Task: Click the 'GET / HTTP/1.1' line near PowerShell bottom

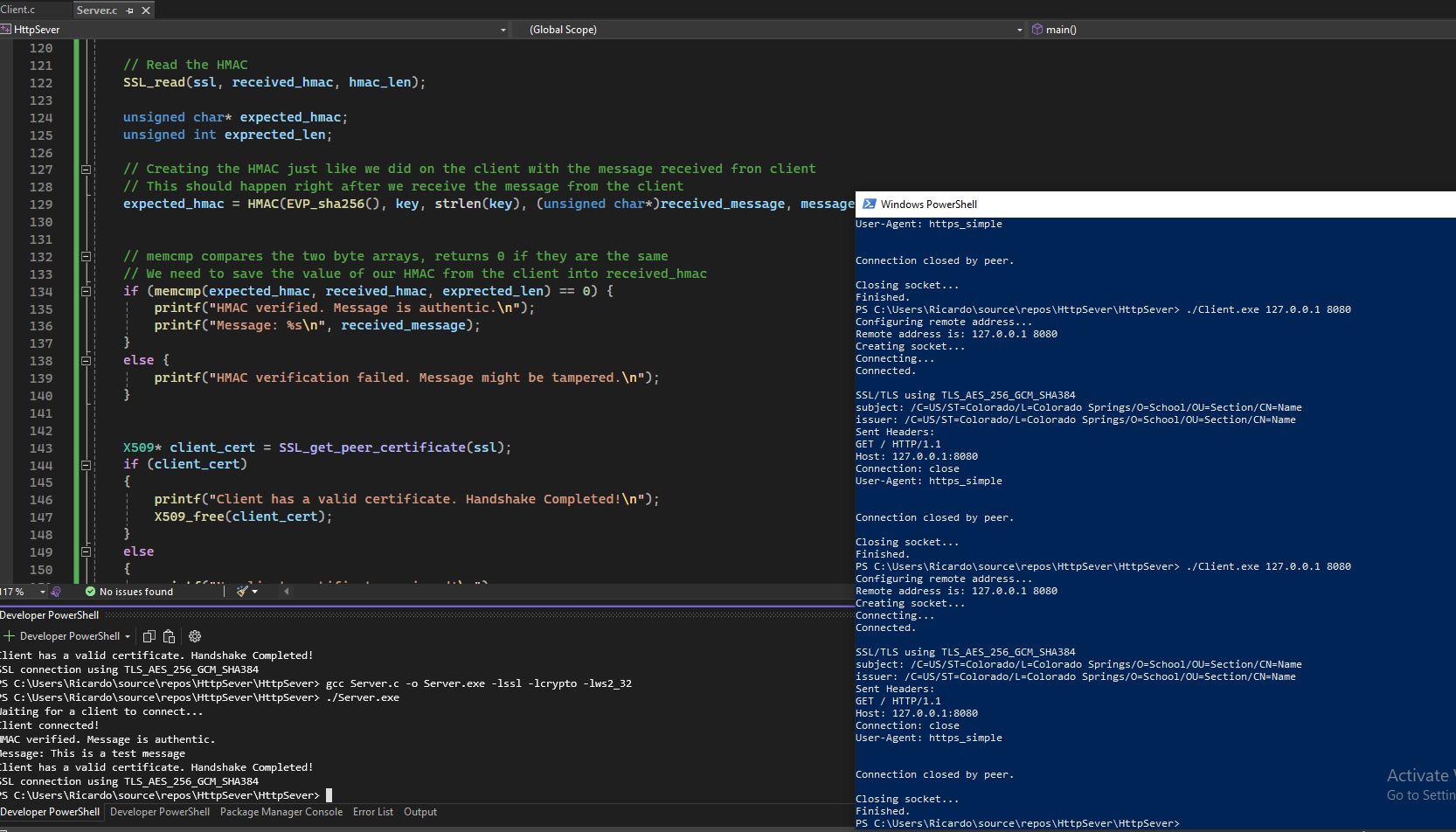Action: (x=898, y=701)
